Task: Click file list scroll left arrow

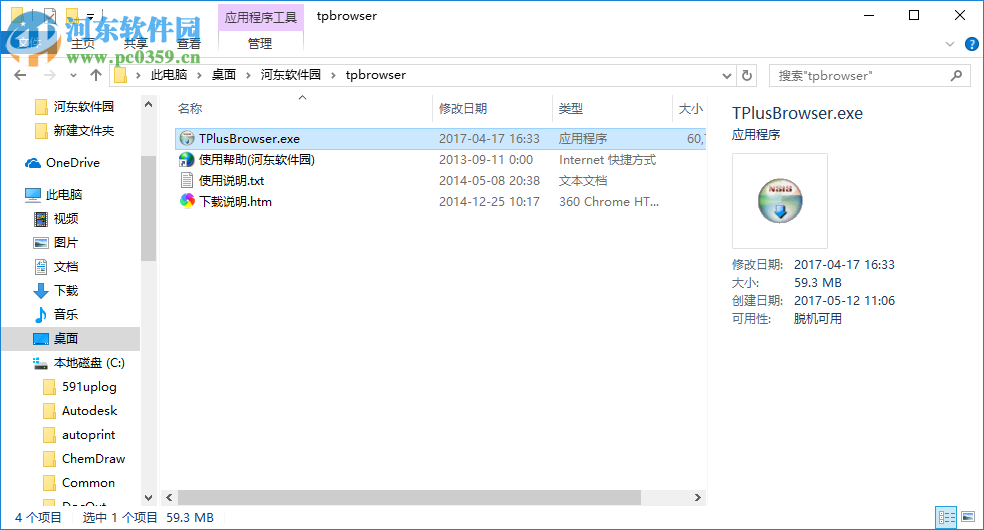Action: pos(169,497)
